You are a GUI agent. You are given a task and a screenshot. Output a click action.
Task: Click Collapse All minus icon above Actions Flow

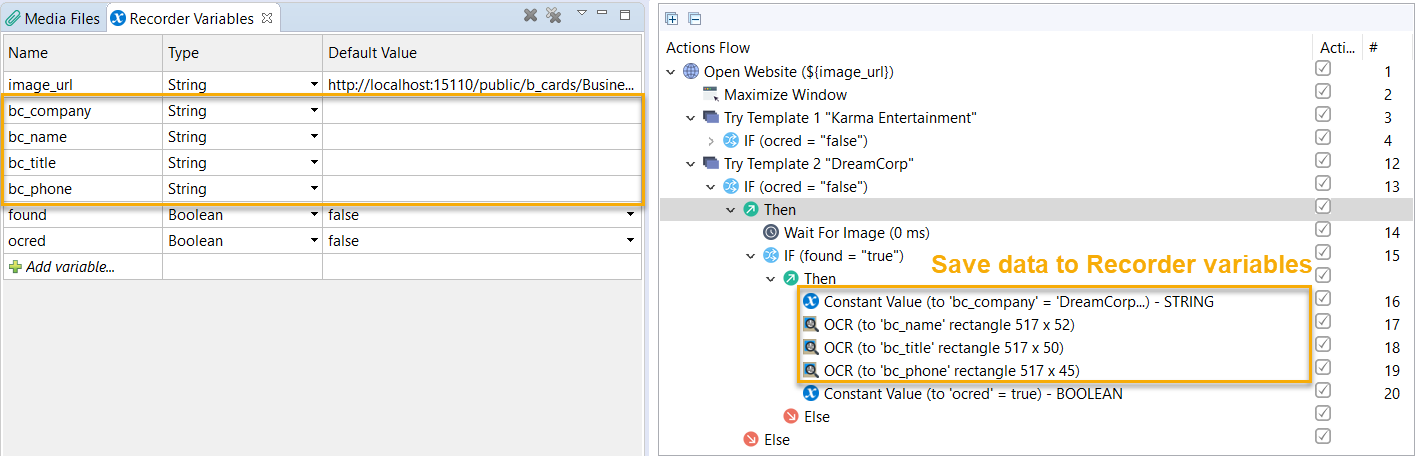click(694, 18)
